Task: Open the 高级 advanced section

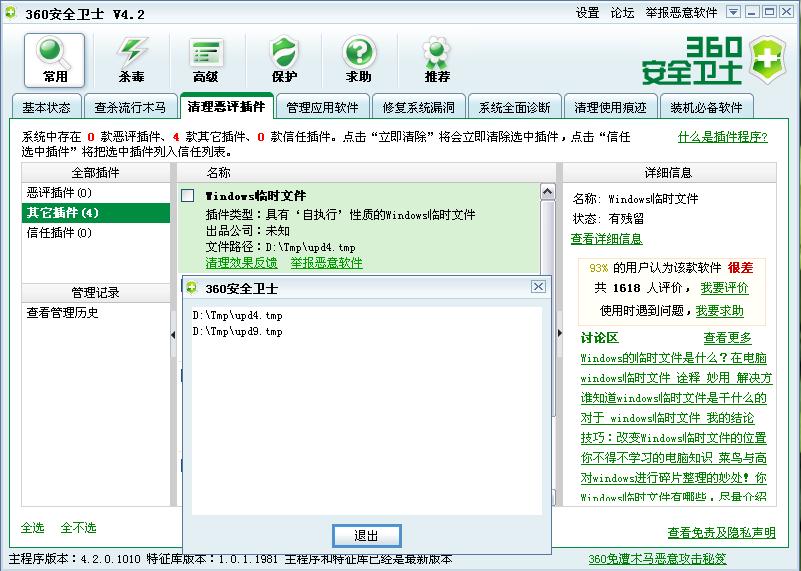Action: (205, 60)
